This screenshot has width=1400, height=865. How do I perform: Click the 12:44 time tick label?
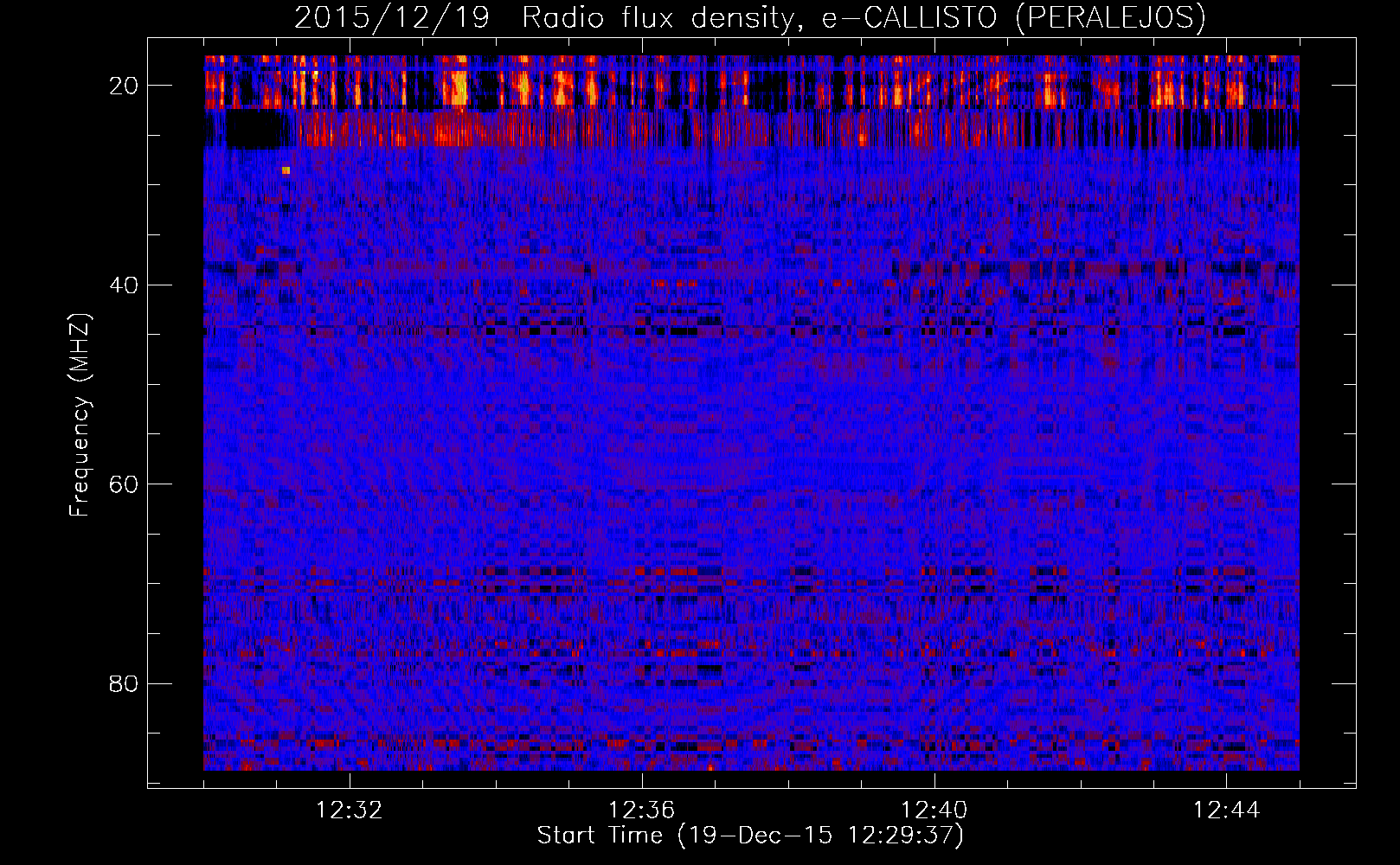(1227, 811)
